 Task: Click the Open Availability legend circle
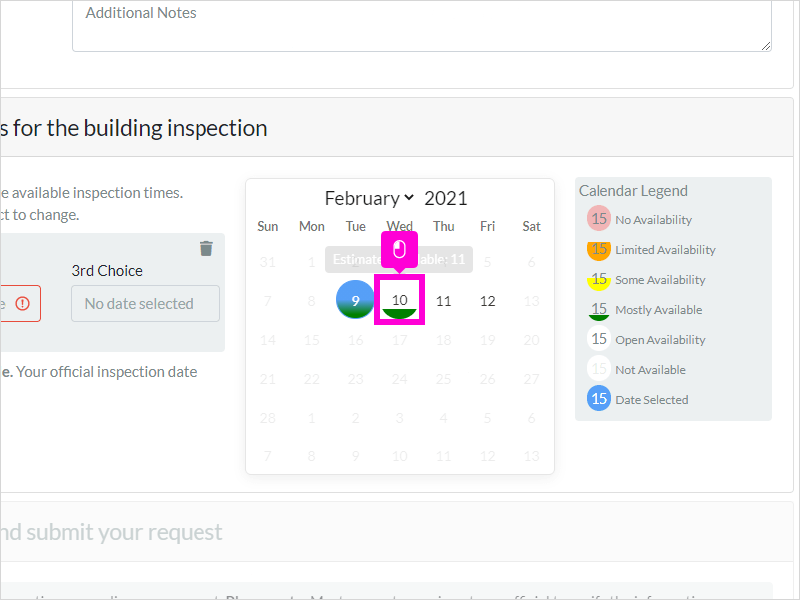[599, 339]
